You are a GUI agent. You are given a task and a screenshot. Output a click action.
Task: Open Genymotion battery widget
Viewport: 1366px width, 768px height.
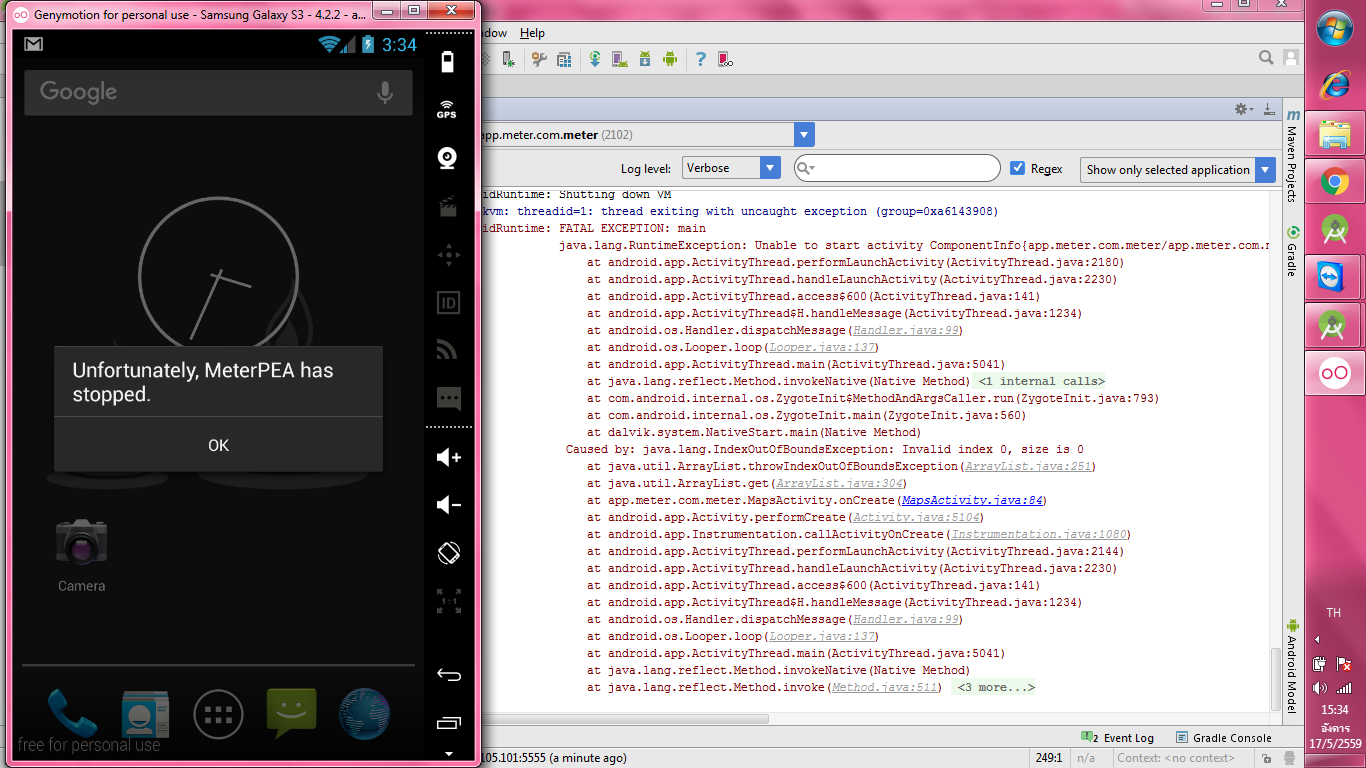447,62
